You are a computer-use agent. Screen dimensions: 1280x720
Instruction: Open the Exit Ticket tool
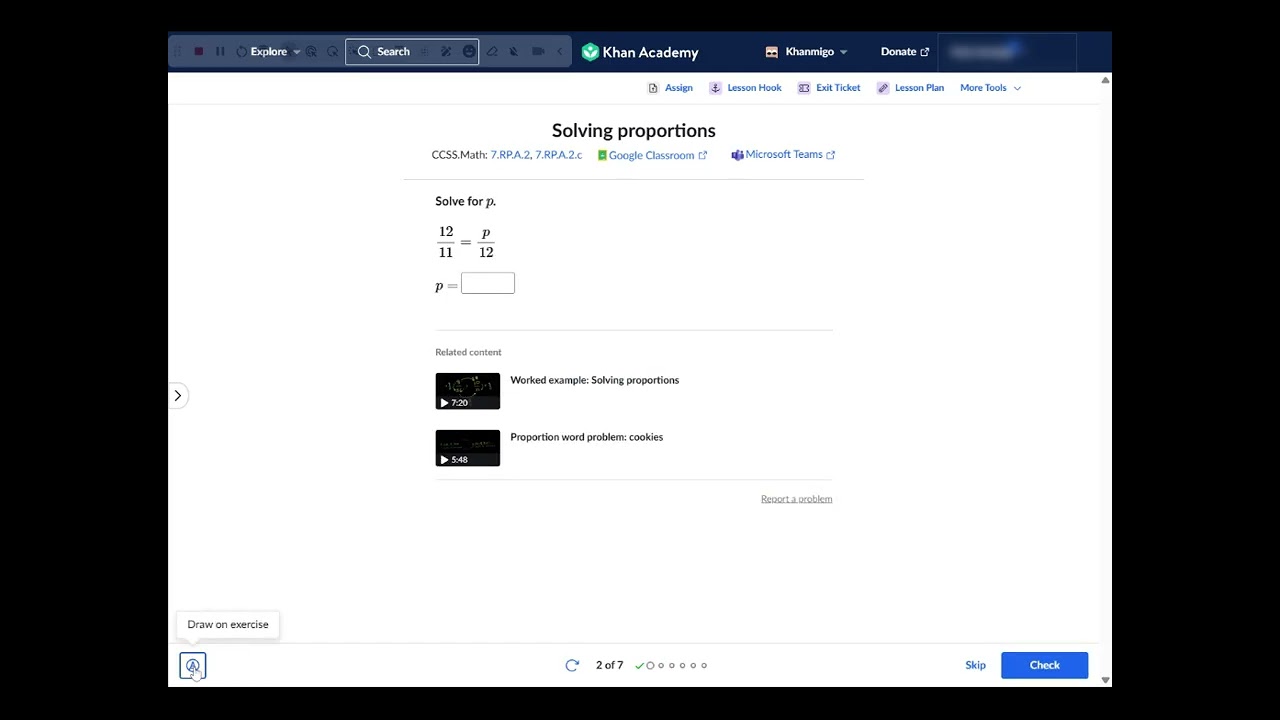[x=829, y=88]
